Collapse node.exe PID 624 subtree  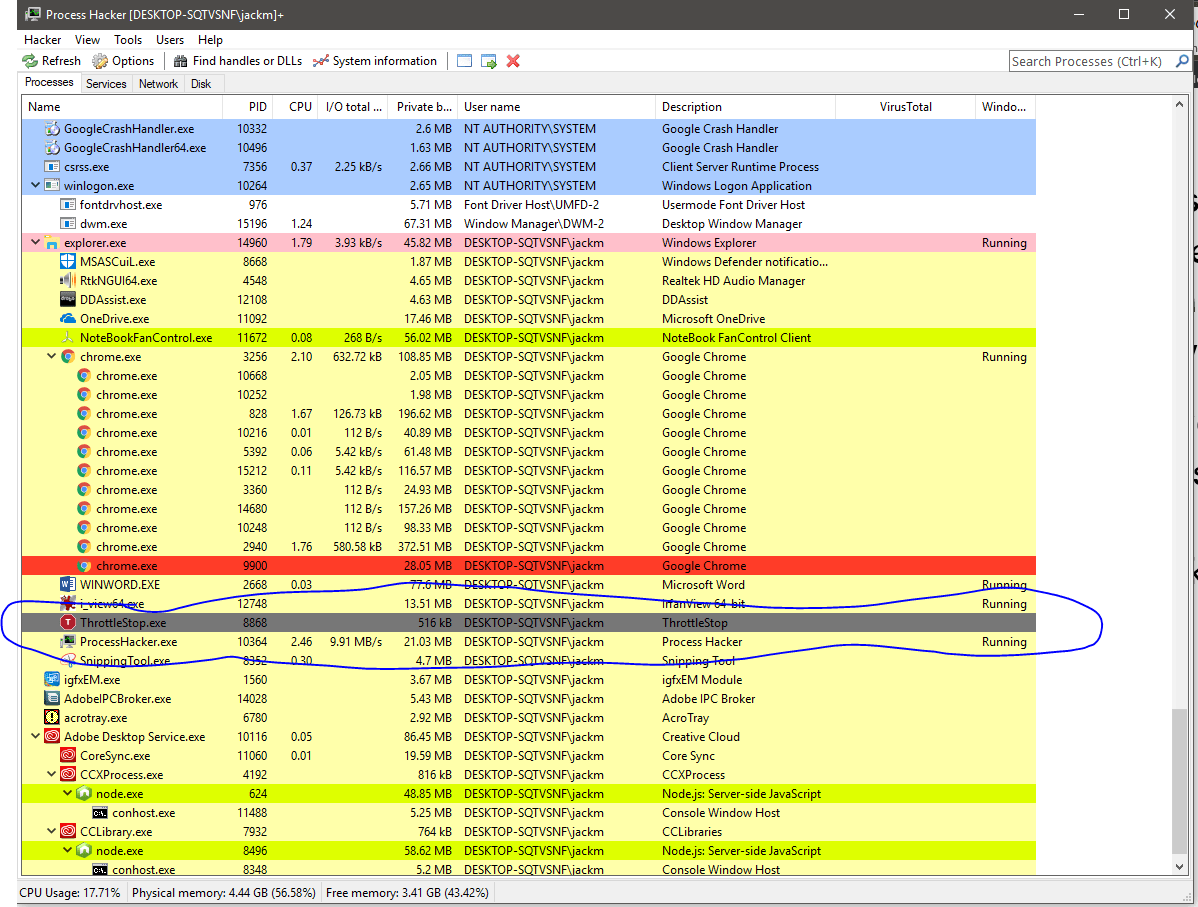[x=67, y=794]
